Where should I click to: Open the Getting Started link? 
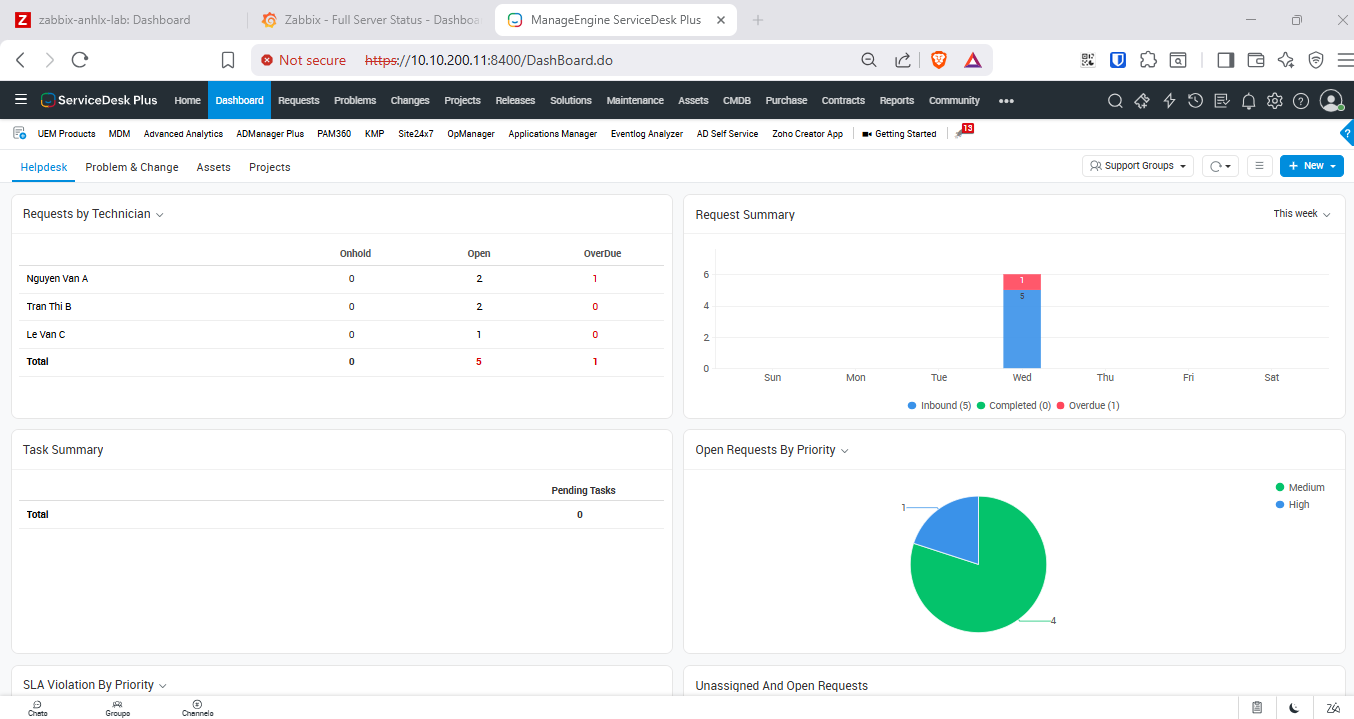(905, 134)
